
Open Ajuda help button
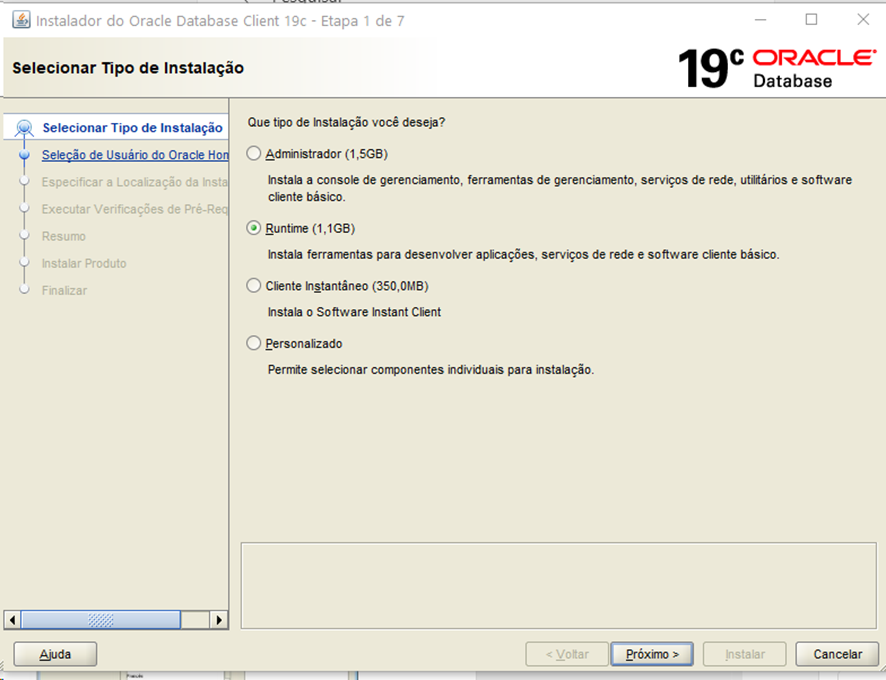pos(55,654)
